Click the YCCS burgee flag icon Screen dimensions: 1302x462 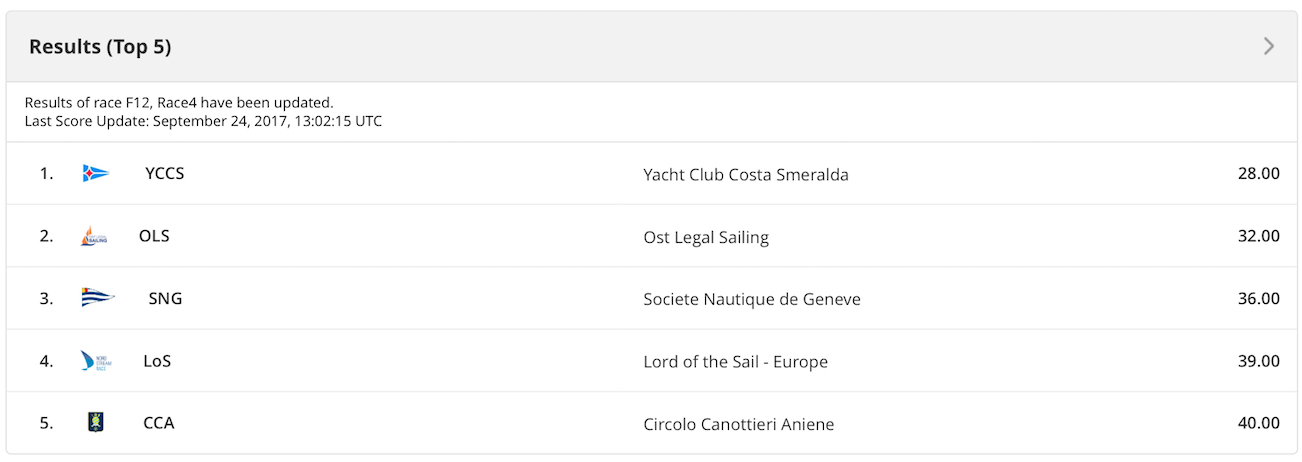tap(96, 173)
